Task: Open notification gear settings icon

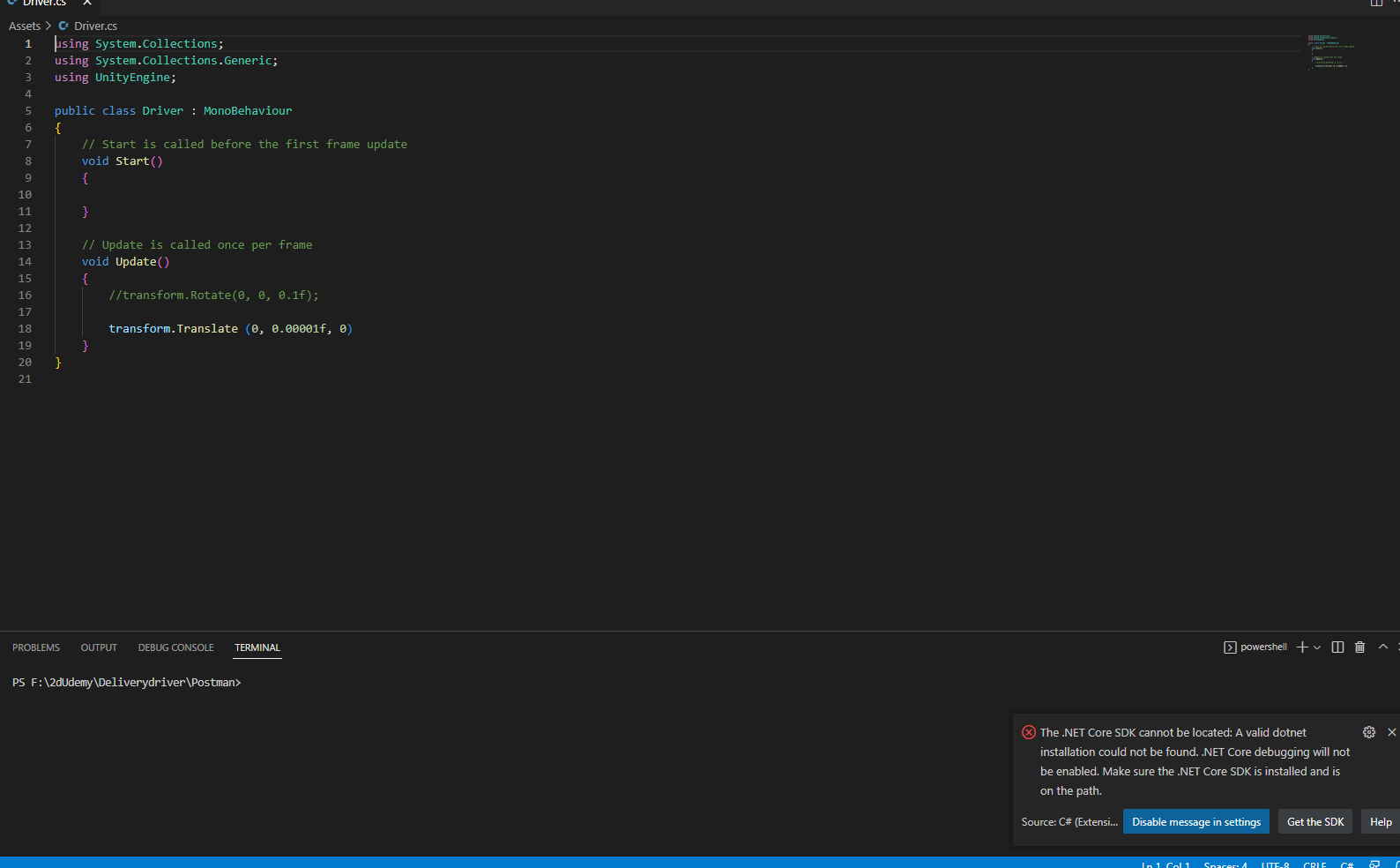Action: (x=1369, y=732)
